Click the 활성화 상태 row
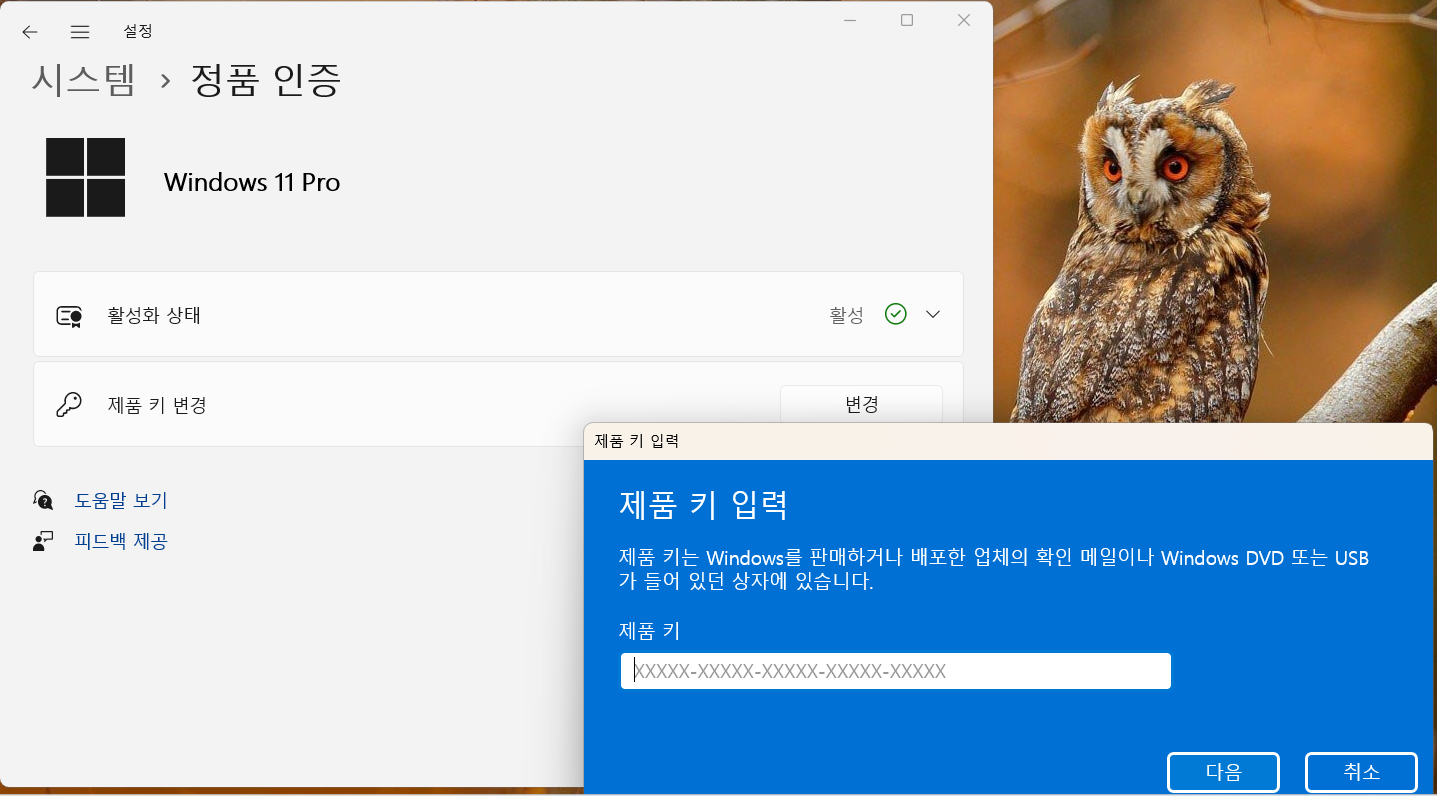This screenshot has width=1437, height=796. pos(498,314)
